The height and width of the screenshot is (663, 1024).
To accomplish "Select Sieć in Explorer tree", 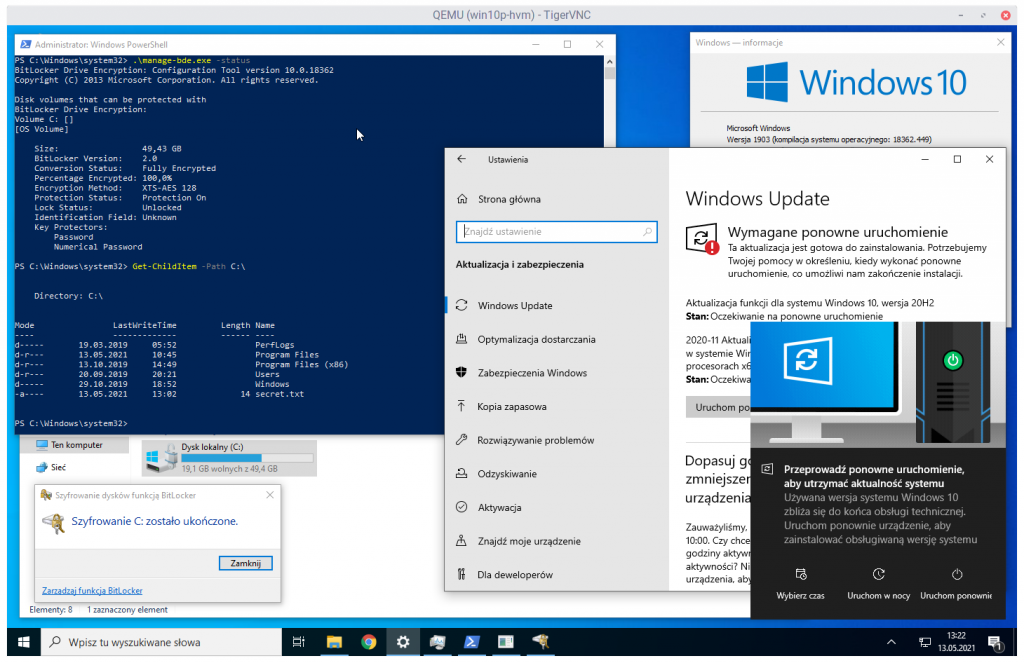I will pos(52,468).
